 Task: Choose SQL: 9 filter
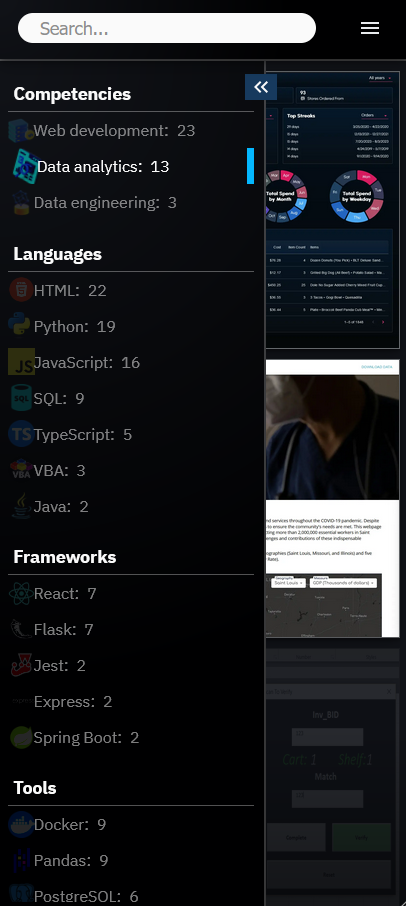[x=131, y=398]
